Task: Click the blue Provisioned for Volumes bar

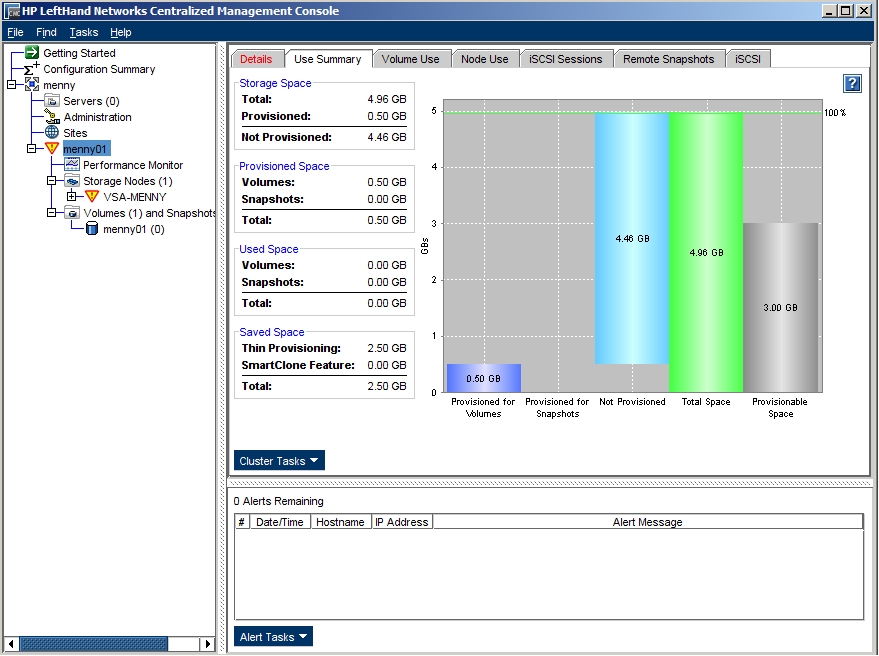Action: tap(483, 378)
